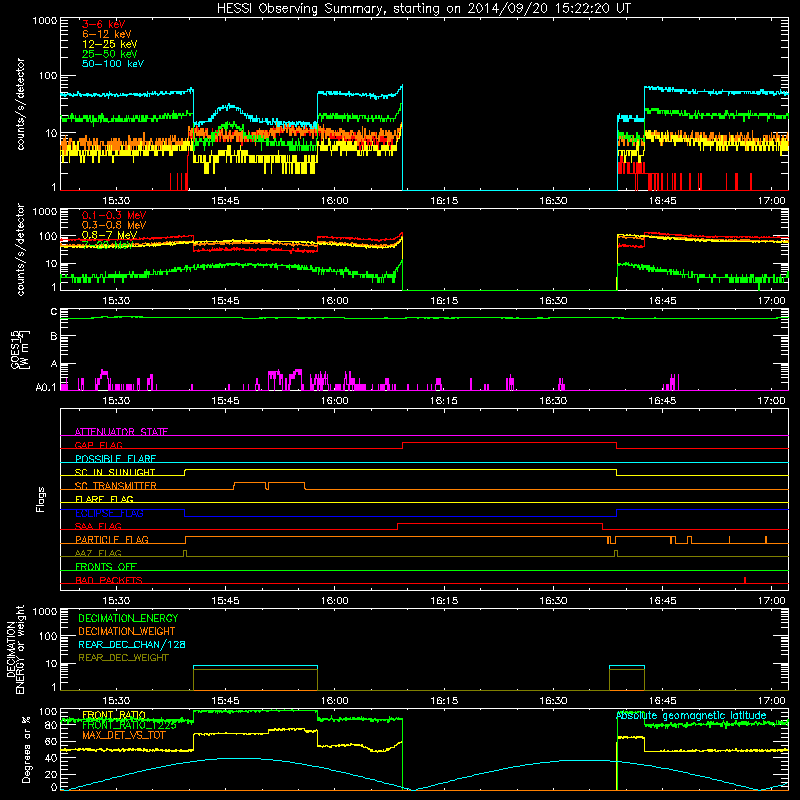Click the red BAD_PACKETS spike near 17:00
Screen dimensions: 800x800
[745, 580]
